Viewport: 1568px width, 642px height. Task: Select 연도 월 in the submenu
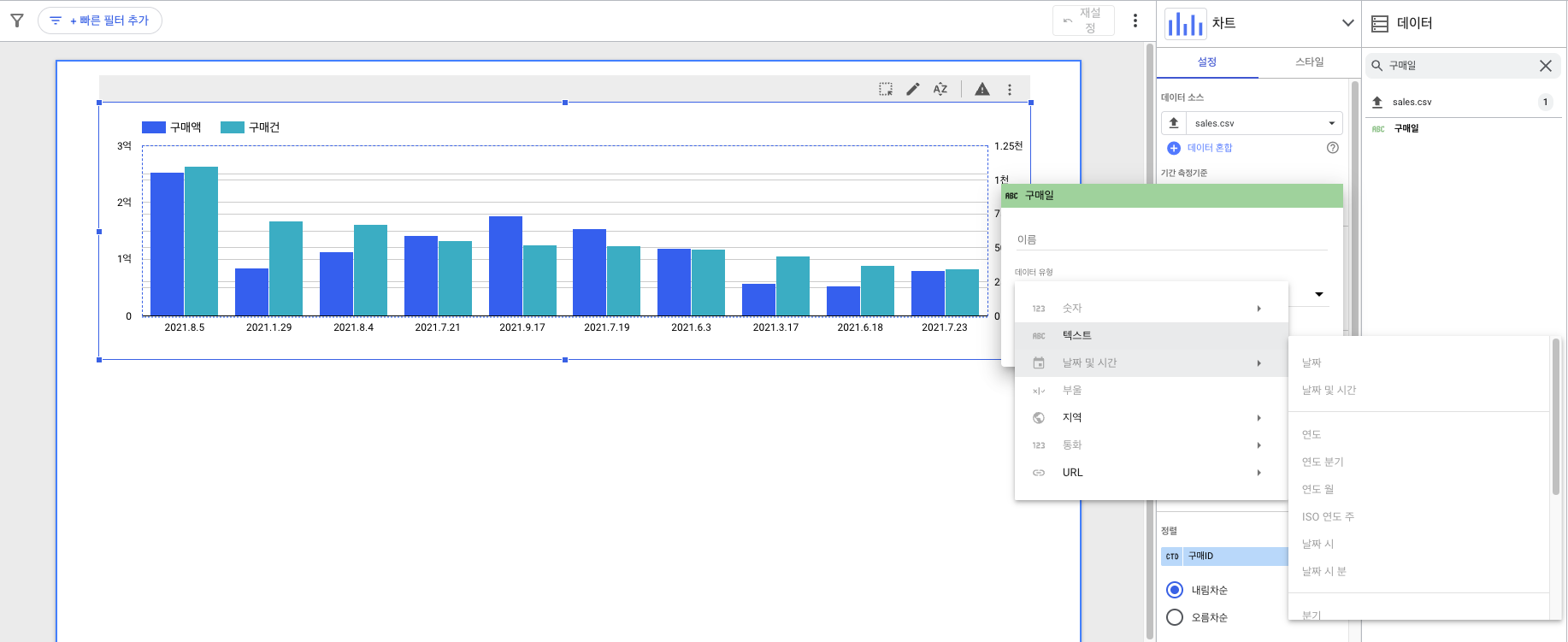(1419, 490)
